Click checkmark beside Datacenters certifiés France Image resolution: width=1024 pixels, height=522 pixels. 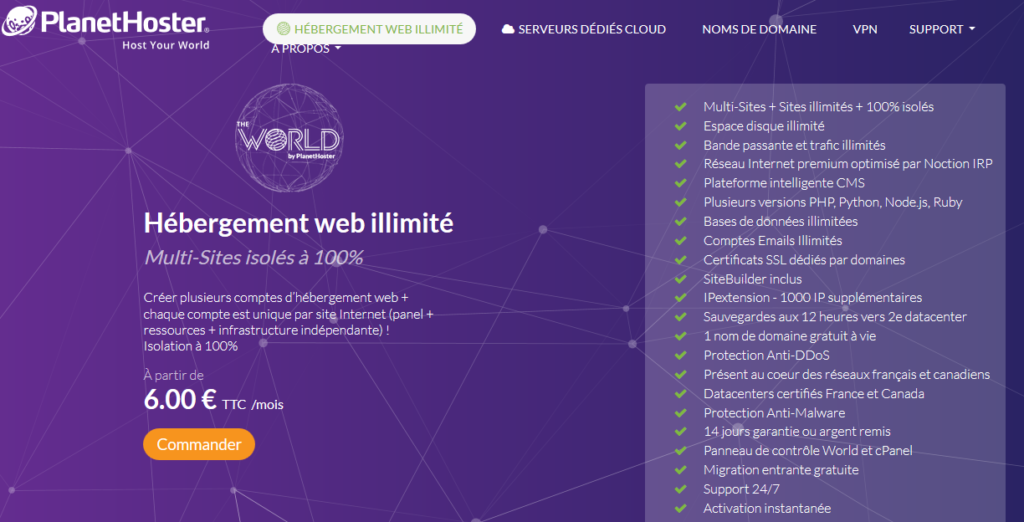point(680,394)
